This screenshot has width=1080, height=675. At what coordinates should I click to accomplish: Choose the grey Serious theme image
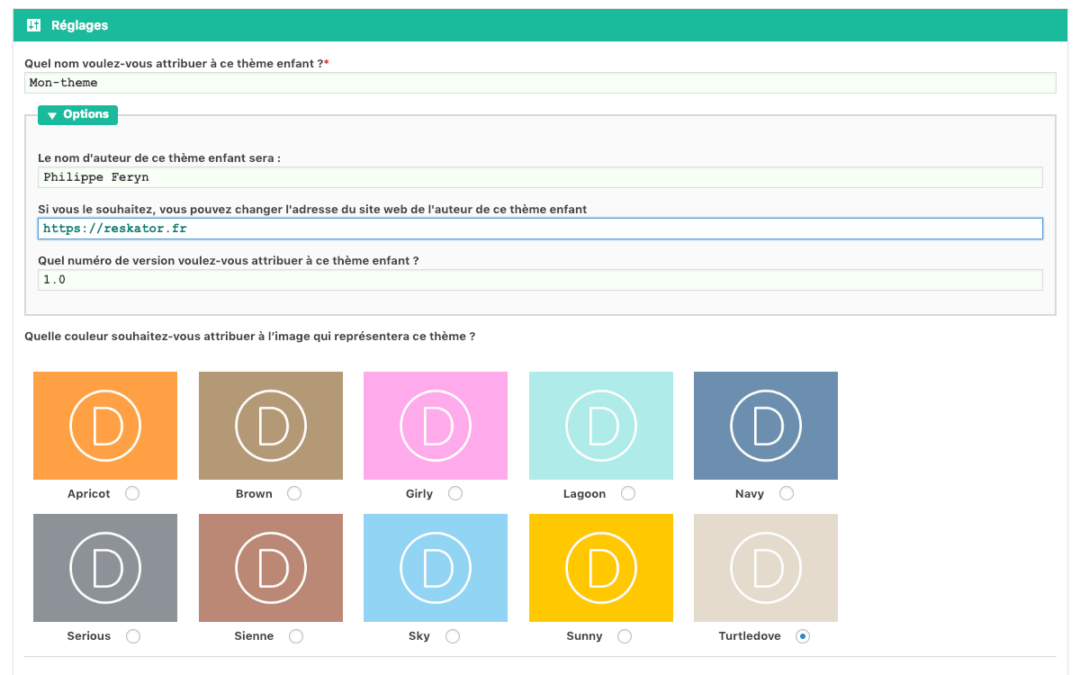[105, 568]
